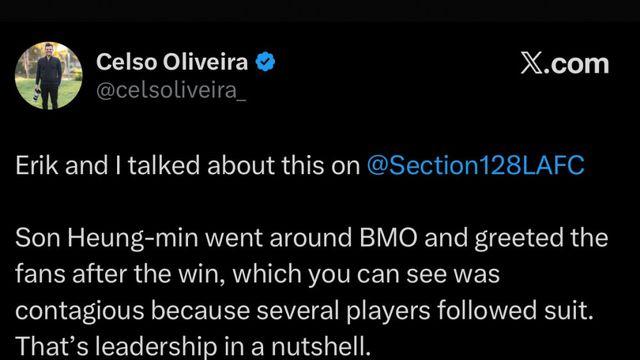Open the Celso Oliveira display name
The image size is (640, 360).
pos(172,62)
